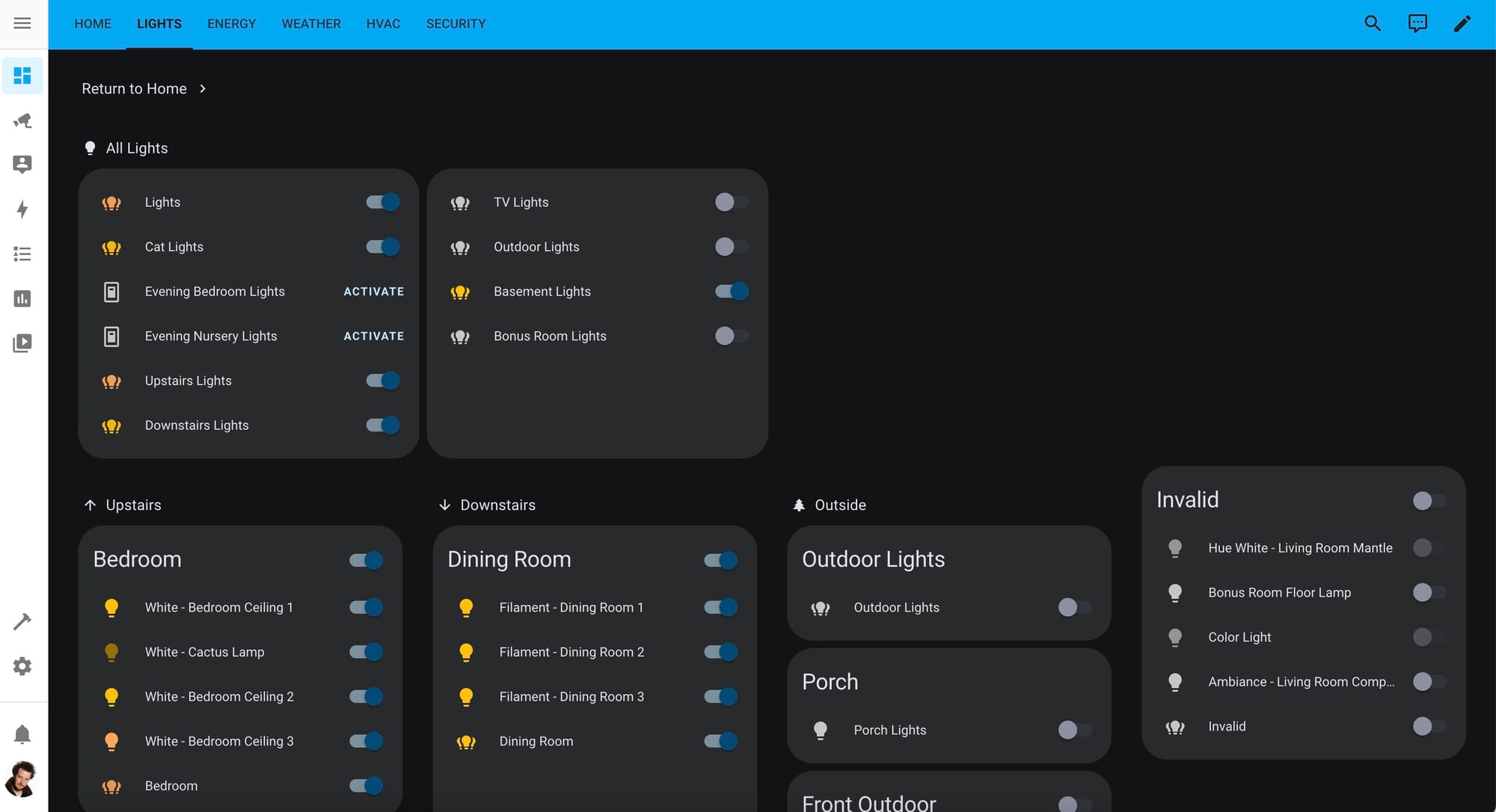
Task: Open the notifications bell in sidebar
Action: (22, 734)
